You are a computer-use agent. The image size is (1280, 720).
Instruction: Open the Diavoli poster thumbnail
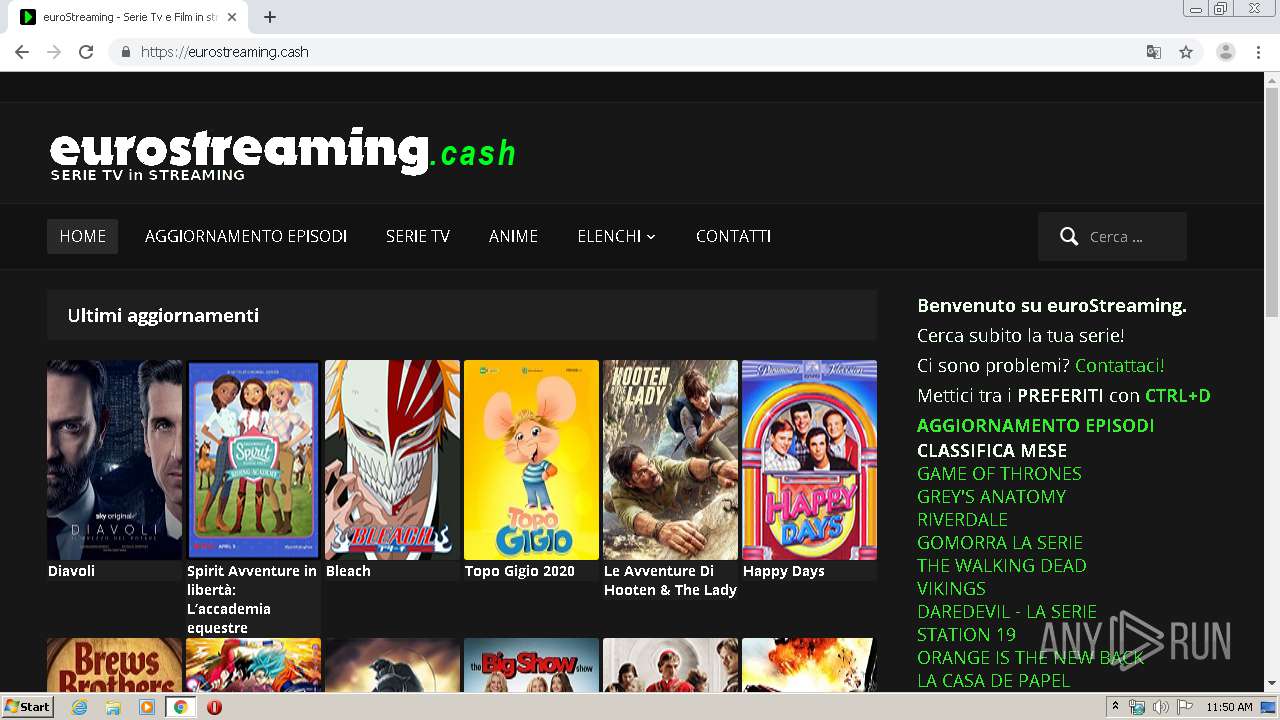coord(115,460)
